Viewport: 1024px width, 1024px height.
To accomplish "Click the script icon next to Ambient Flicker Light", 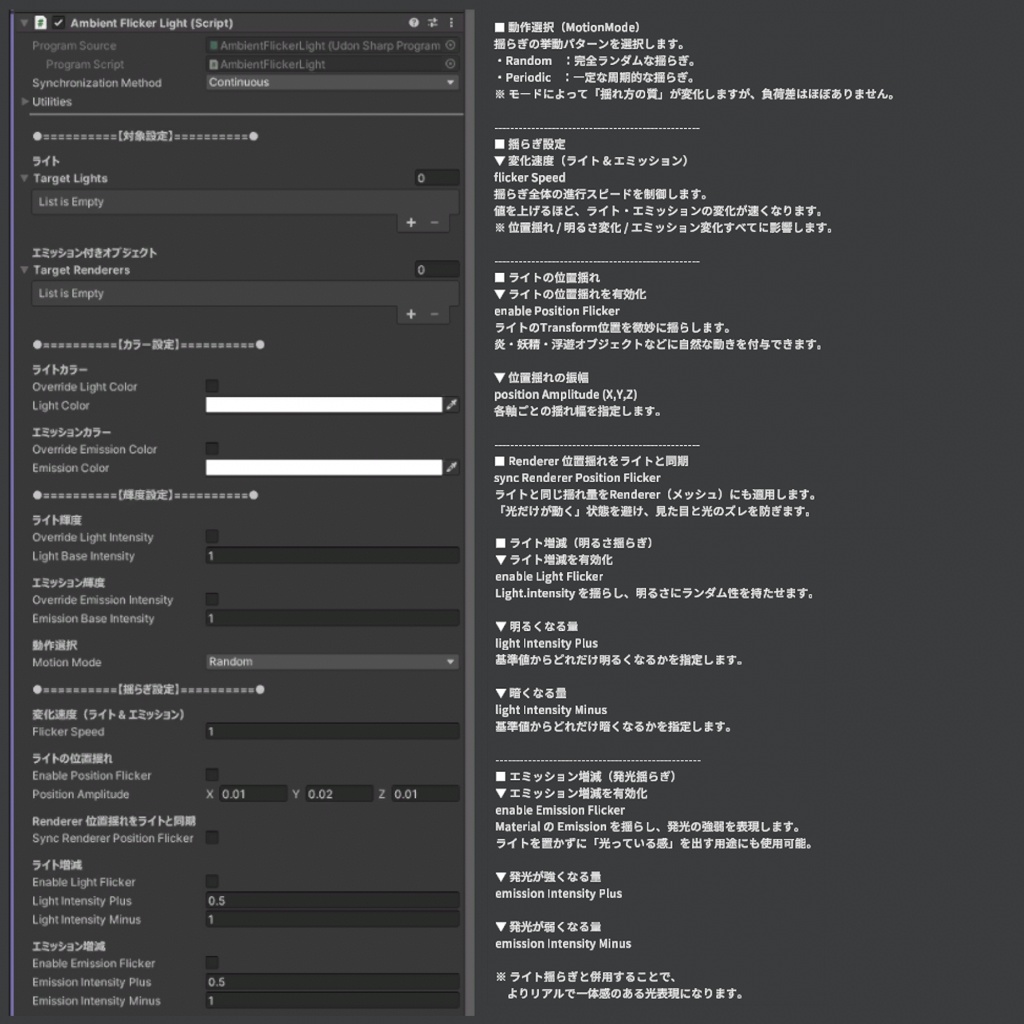I will click(40, 22).
